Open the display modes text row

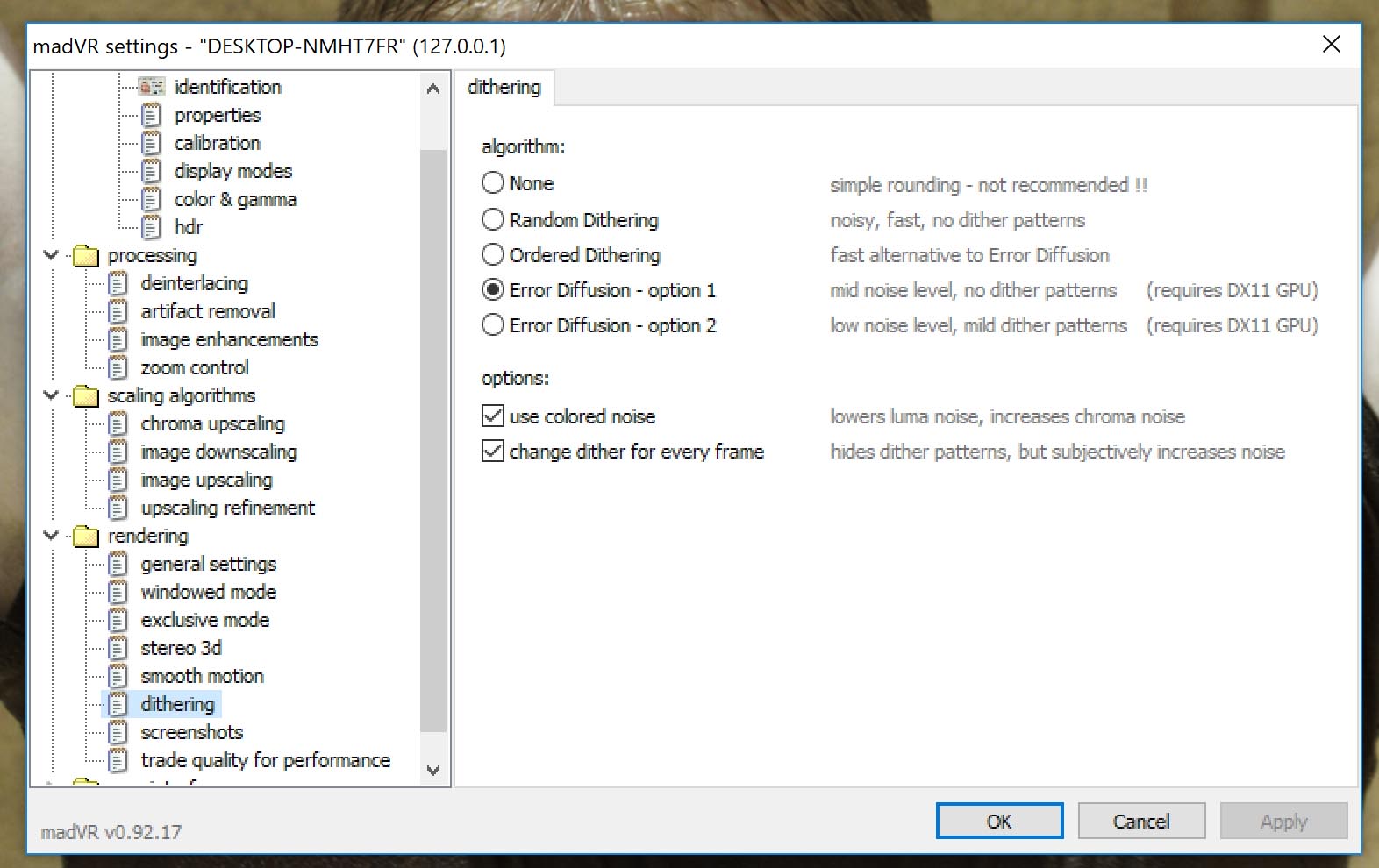point(232,171)
